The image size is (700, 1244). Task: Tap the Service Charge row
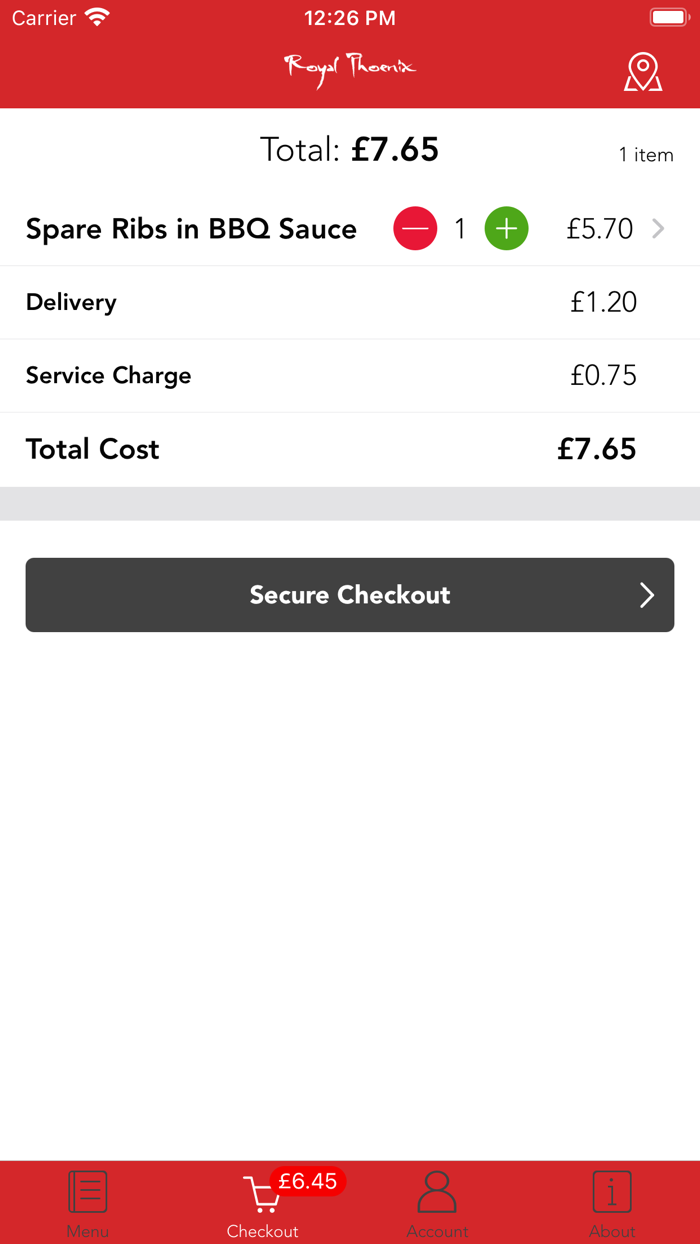(350, 376)
